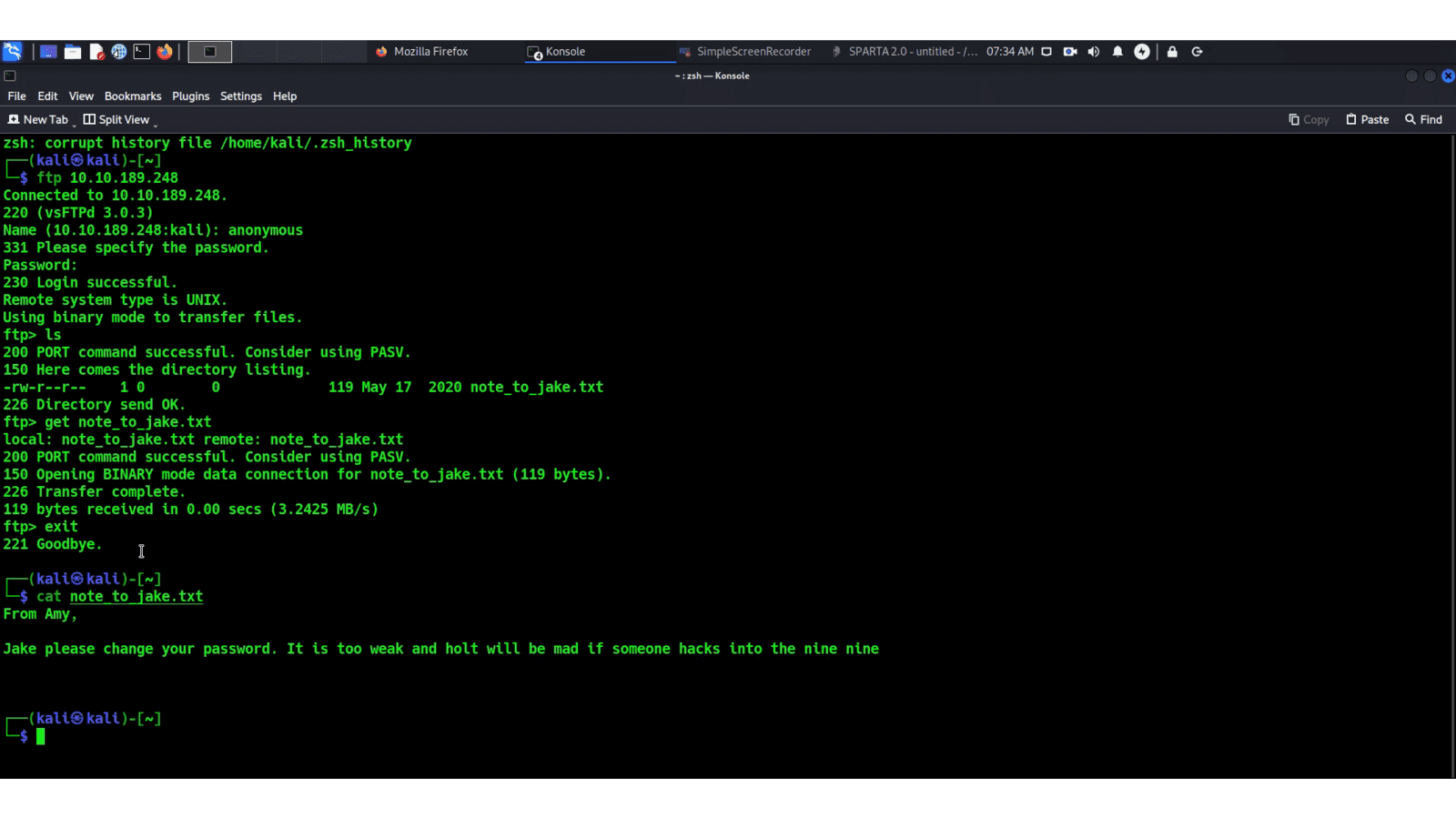The height and width of the screenshot is (819, 1456).
Task: Open the Plugins menu
Action: click(190, 96)
